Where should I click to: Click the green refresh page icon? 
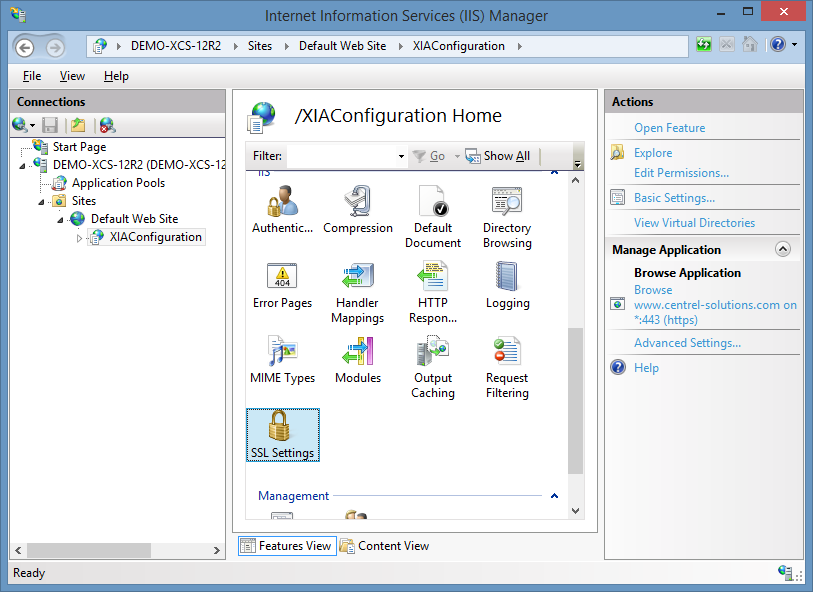click(x=704, y=45)
